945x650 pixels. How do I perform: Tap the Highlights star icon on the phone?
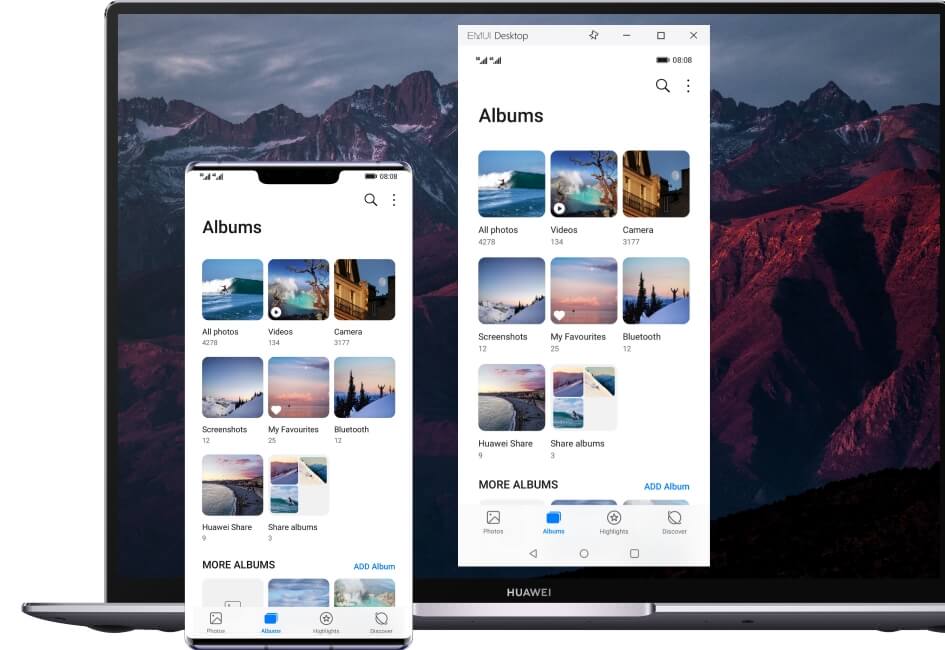pos(326,617)
